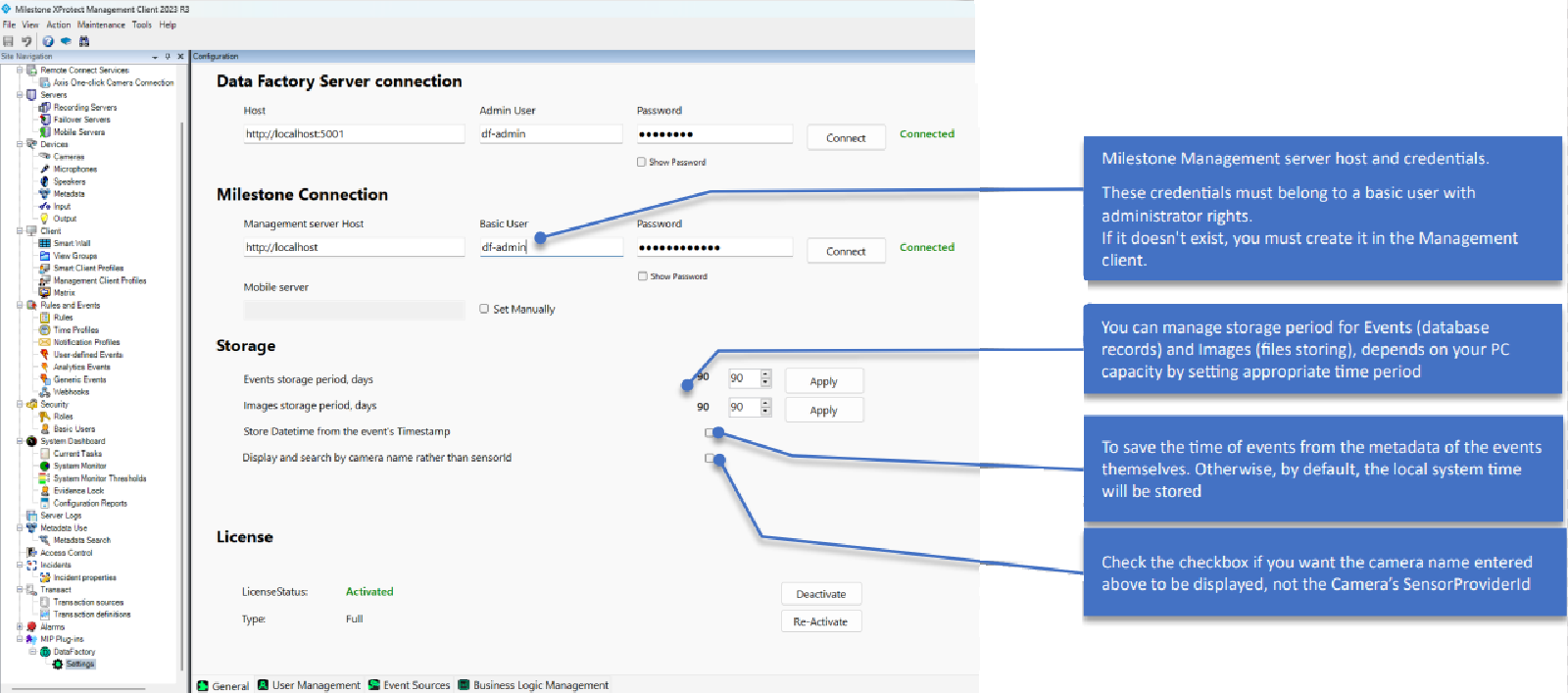Select the Smart Wall icon
Viewport: 1568px width, 693px height.
pos(45,243)
